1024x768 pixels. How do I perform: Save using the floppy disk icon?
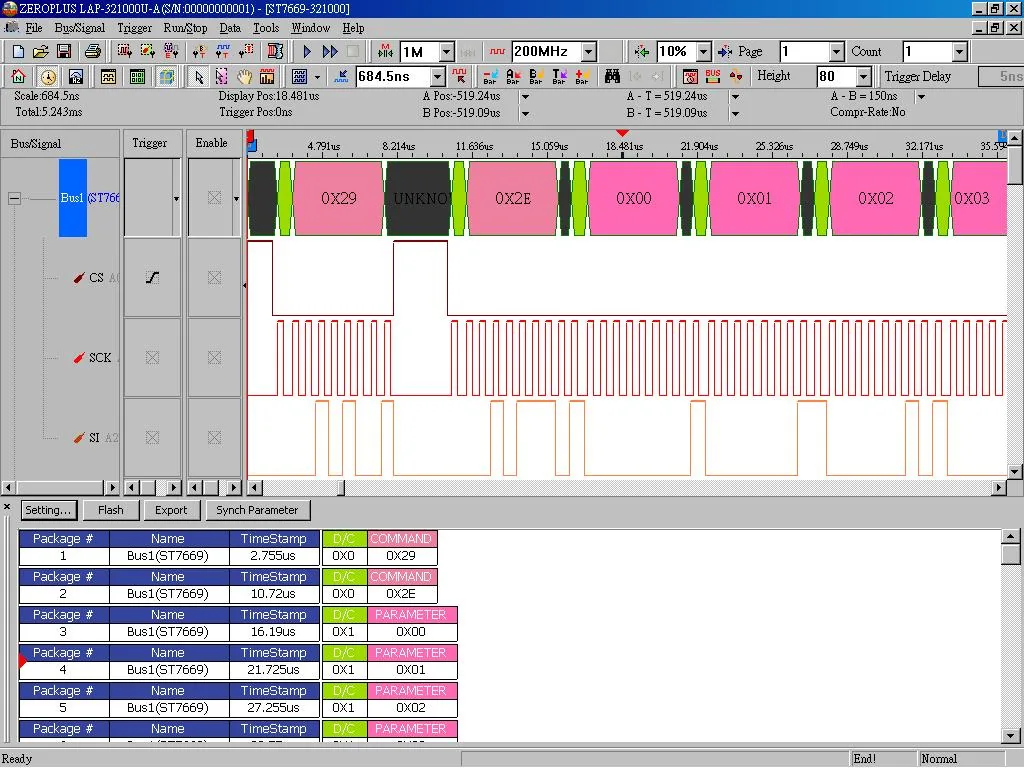click(x=63, y=52)
